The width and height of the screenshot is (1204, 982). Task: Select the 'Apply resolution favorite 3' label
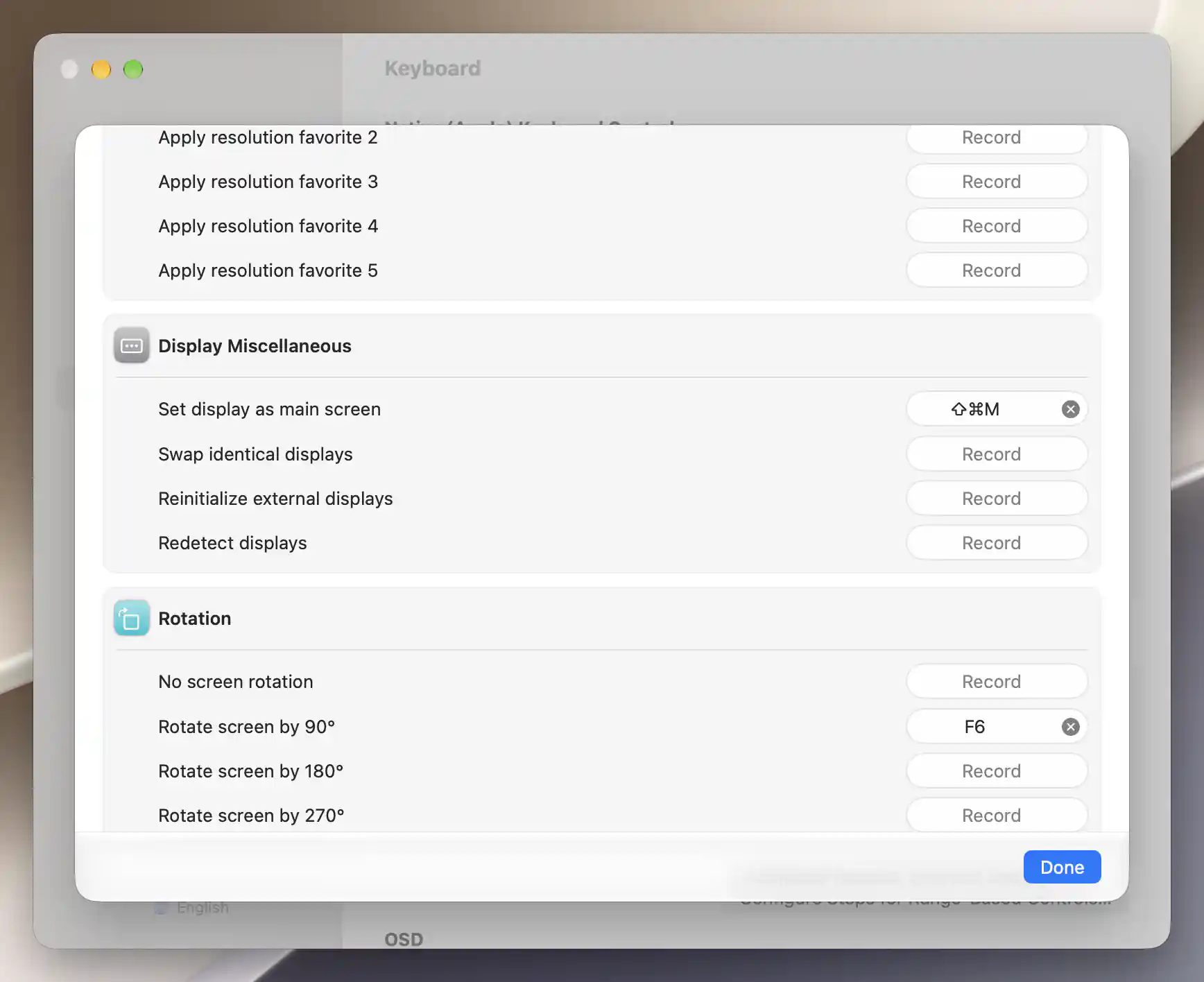[268, 182]
